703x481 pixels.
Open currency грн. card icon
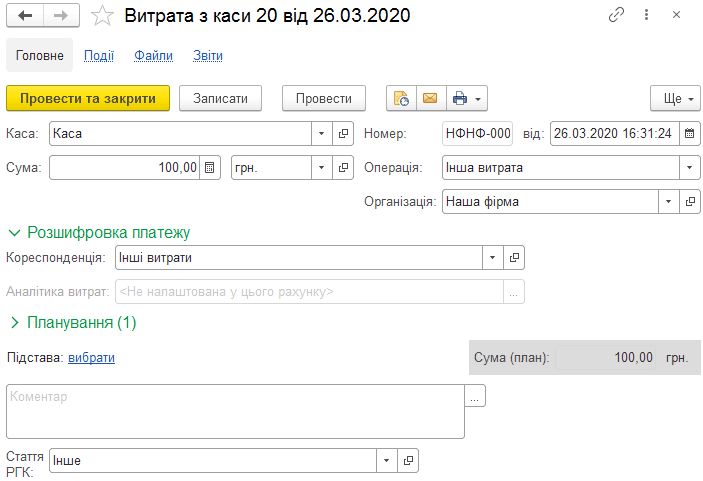tap(343, 168)
